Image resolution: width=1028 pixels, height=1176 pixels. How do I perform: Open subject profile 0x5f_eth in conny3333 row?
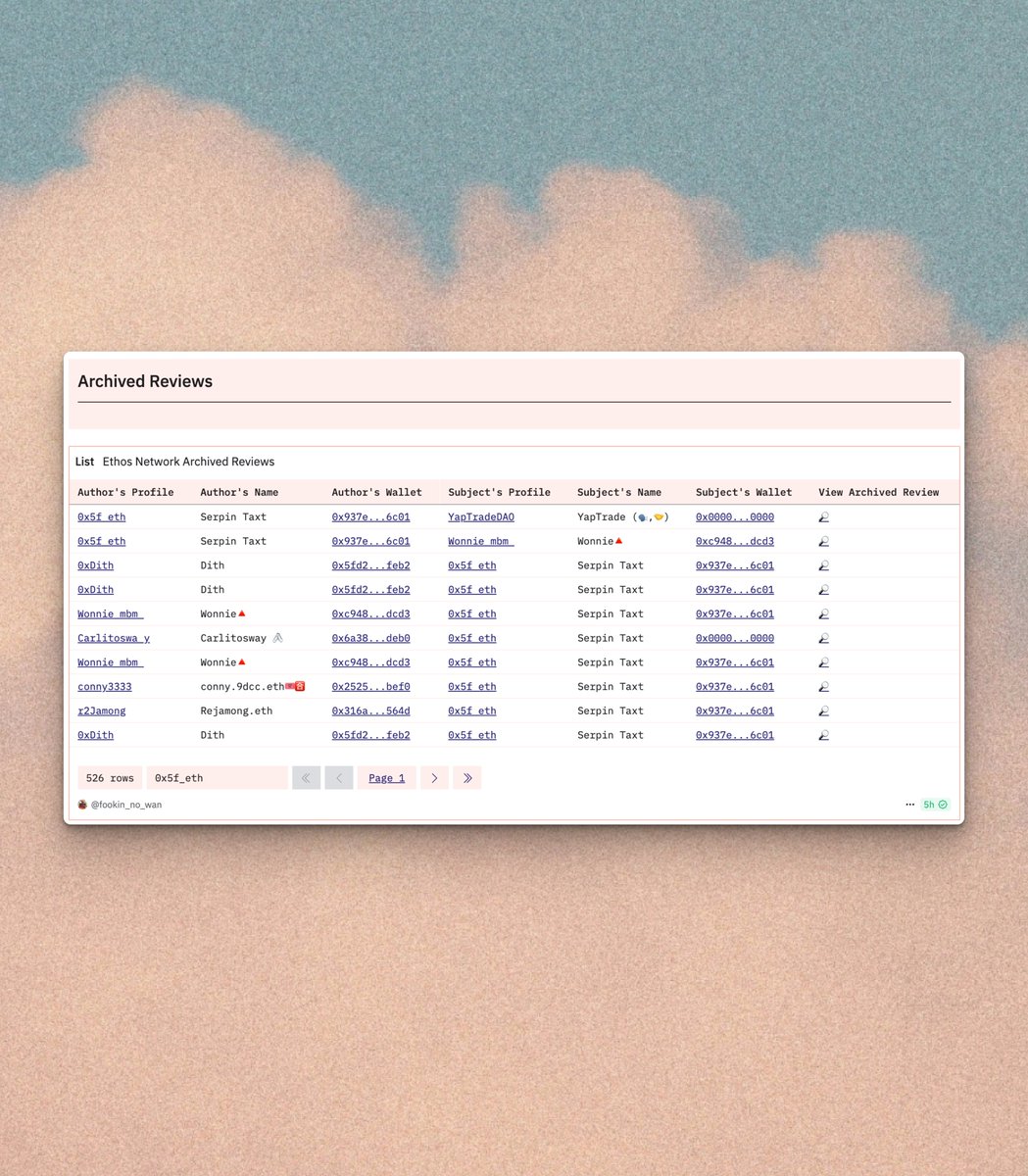pyautogui.click(x=472, y=687)
